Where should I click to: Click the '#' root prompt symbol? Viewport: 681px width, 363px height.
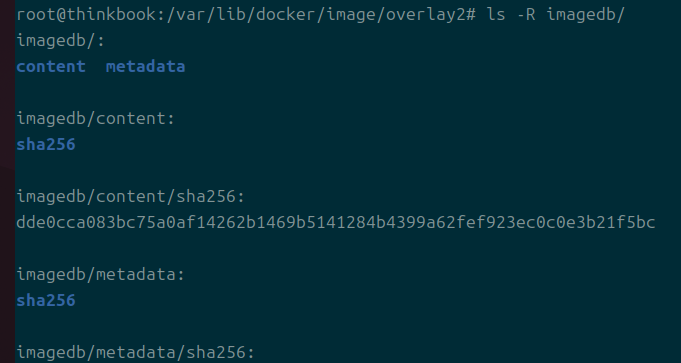click(x=471, y=14)
